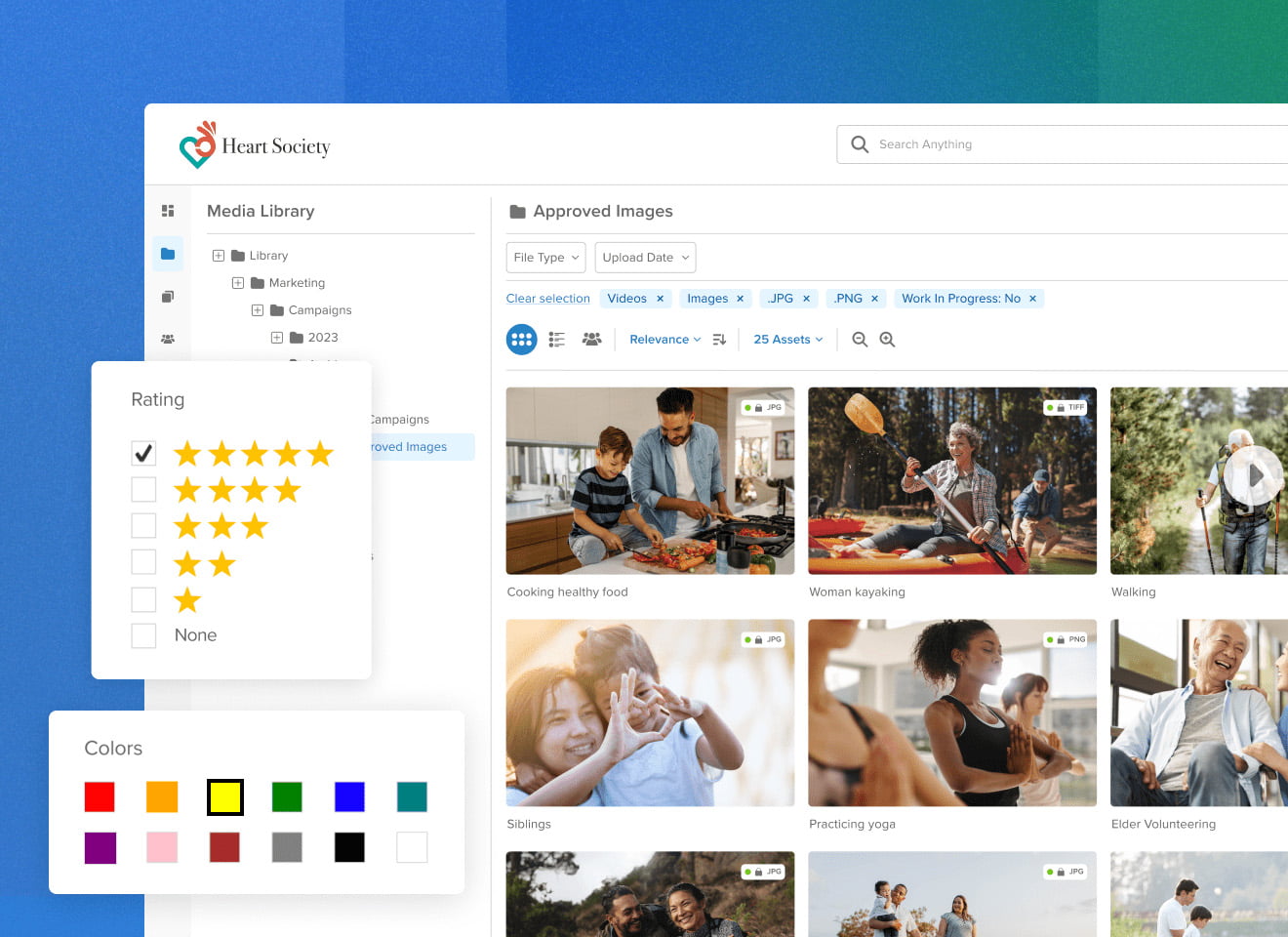The height and width of the screenshot is (937, 1288).
Task: Switch to list view icon
Action: point(557,340)
